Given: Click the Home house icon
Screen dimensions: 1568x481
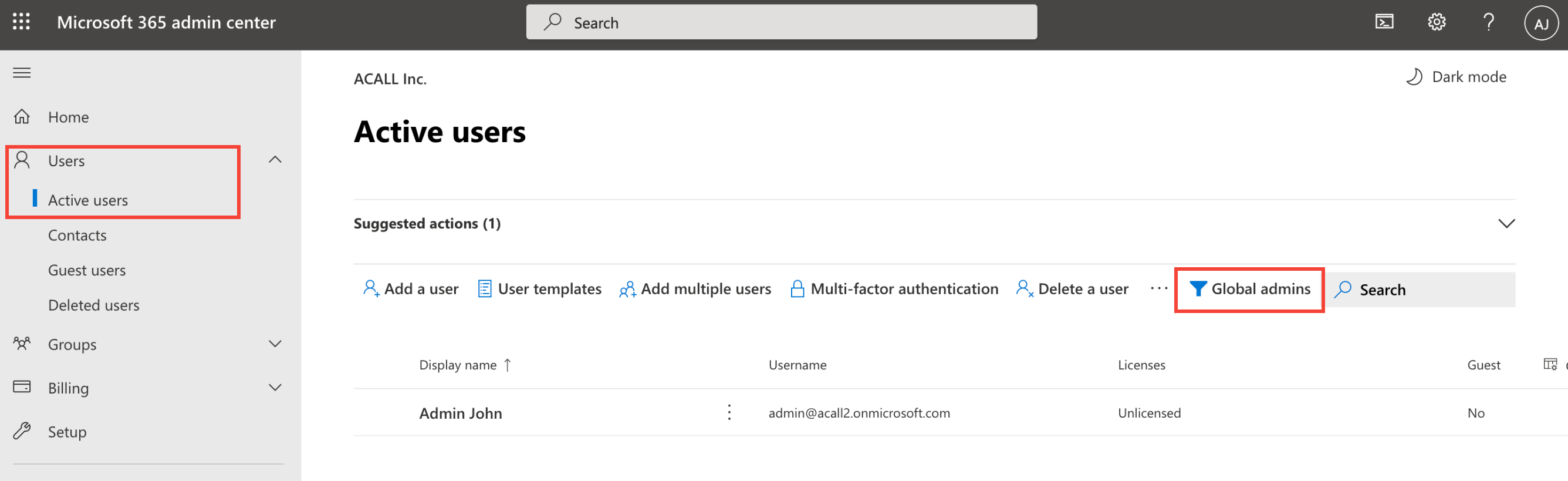Looking at the screenshot, I should [22, 116].
